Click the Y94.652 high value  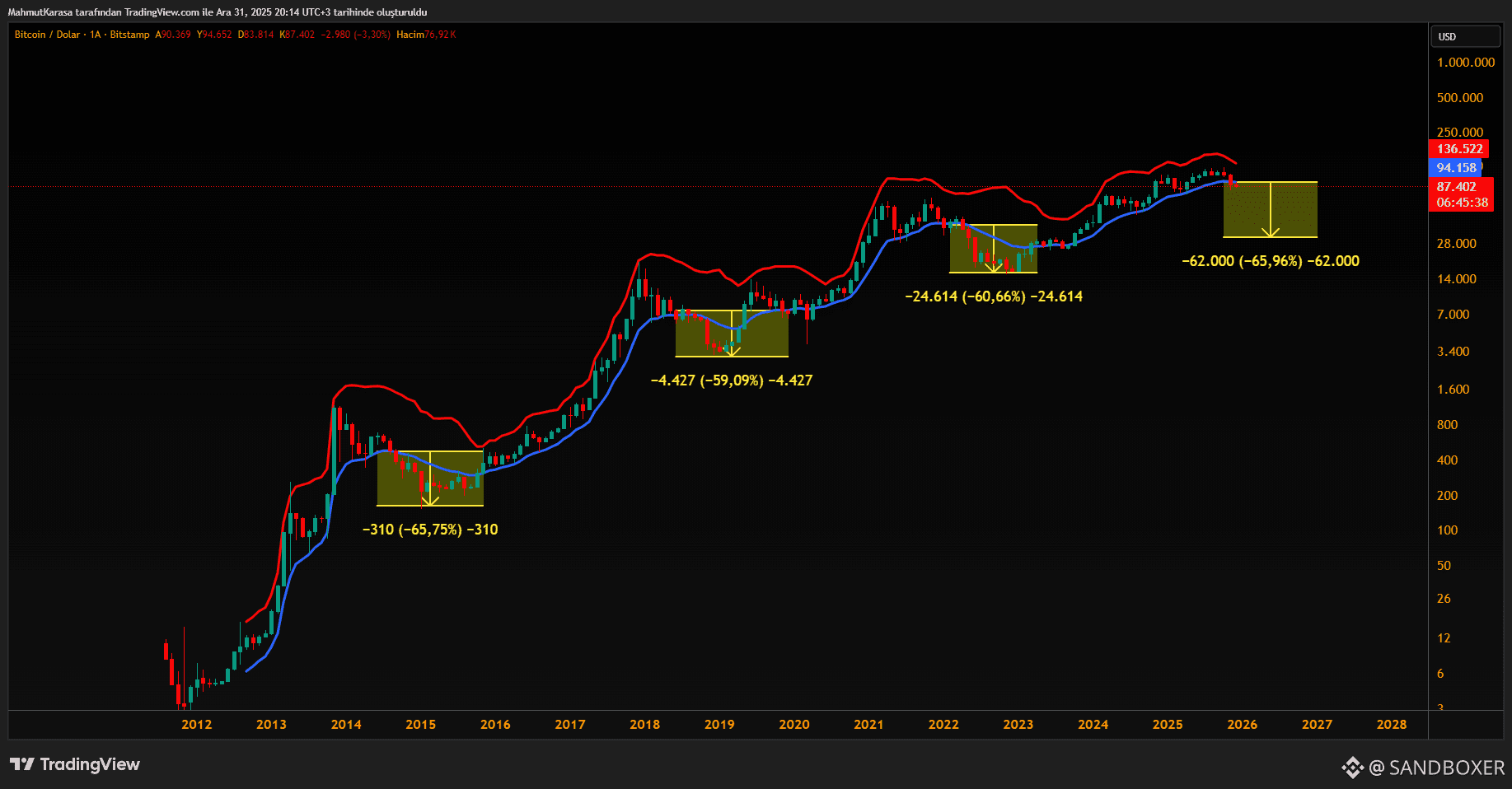click(214, 35)
